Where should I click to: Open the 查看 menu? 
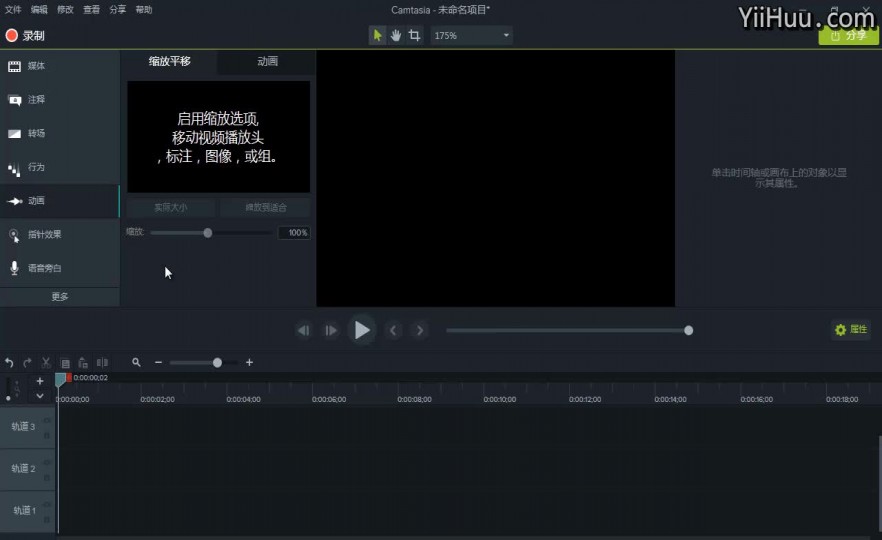91,10
